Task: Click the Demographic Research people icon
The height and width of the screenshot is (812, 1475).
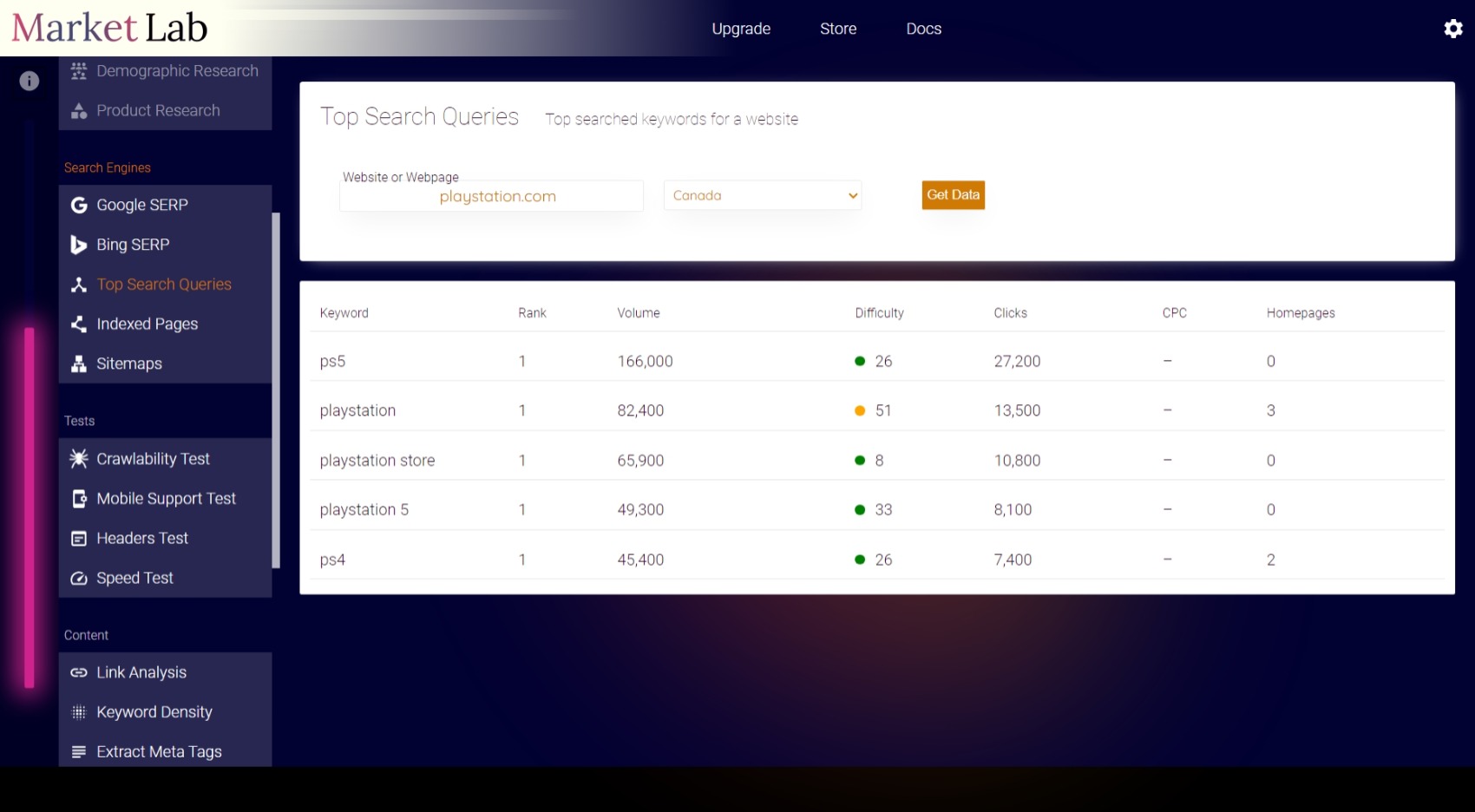Action: pyautogui.click(x=79, y=71)
